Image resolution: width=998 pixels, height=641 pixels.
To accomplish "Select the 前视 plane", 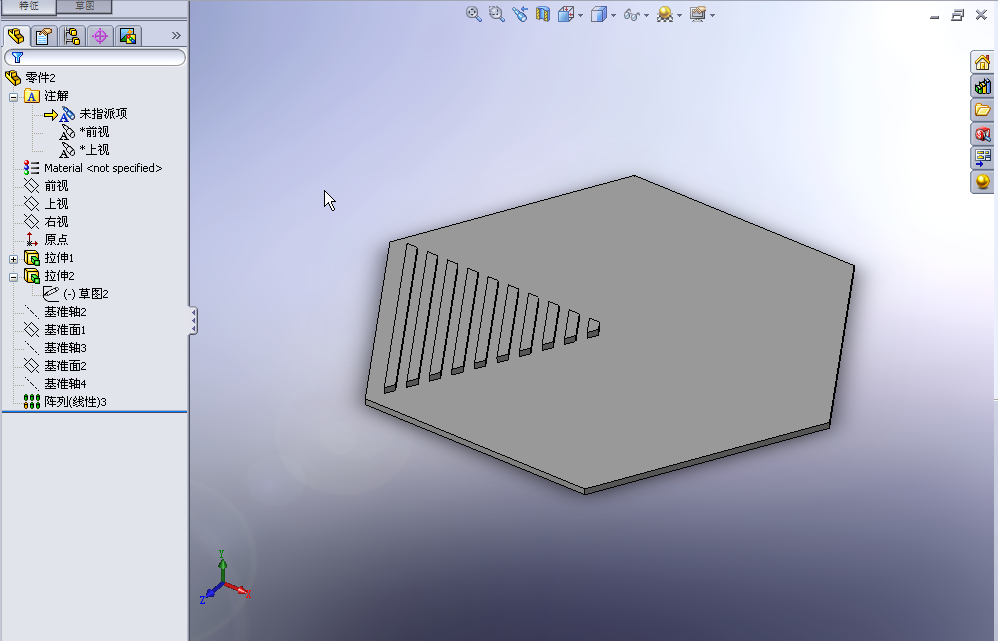I will tap(46, 186).
